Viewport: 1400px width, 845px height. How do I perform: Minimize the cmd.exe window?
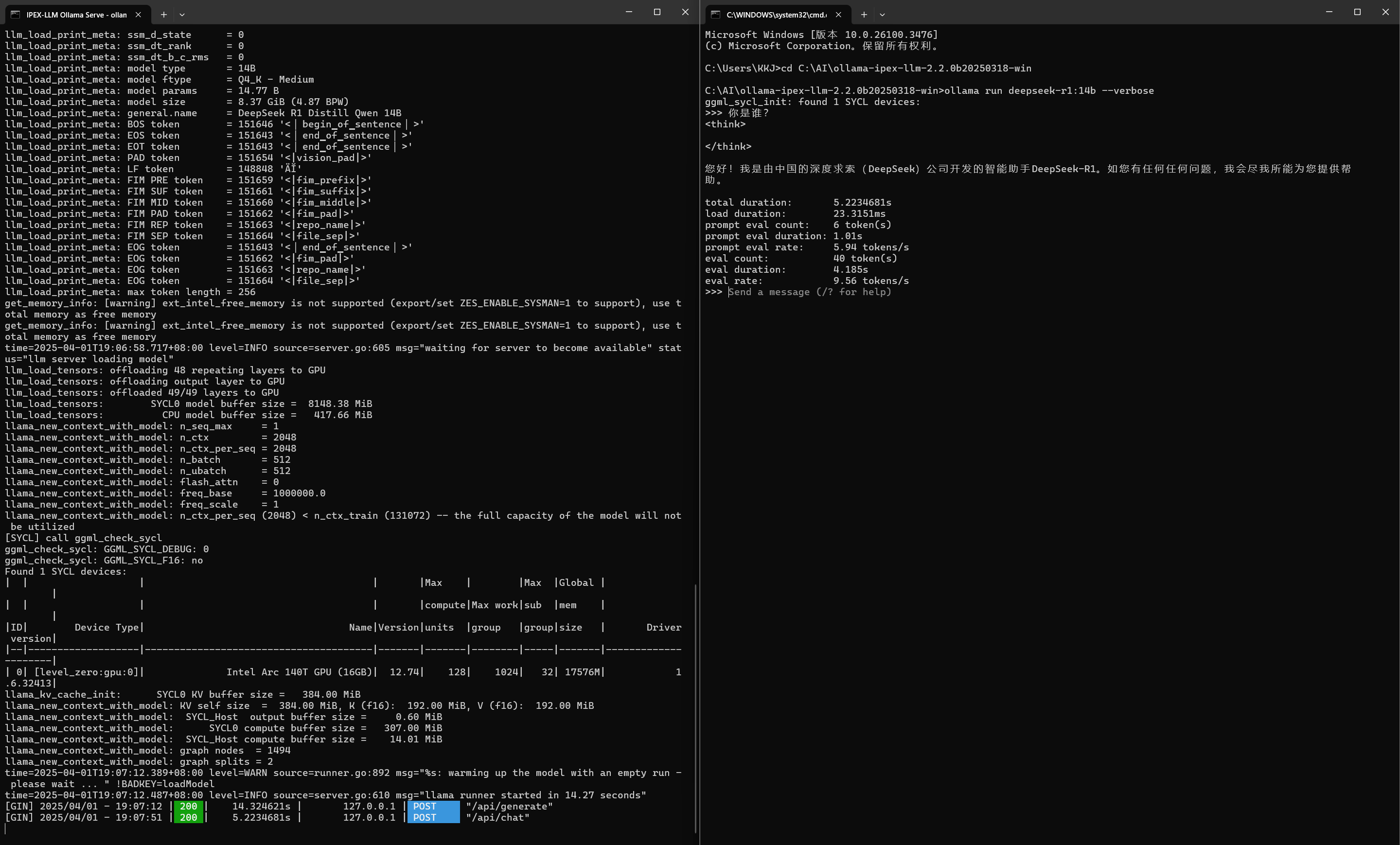coord(1329,12)
